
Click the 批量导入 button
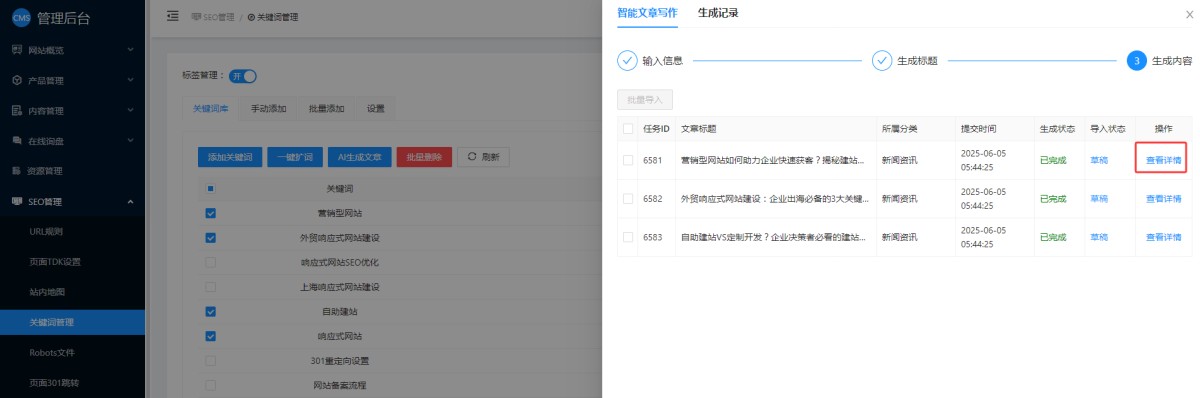(645, 99)
